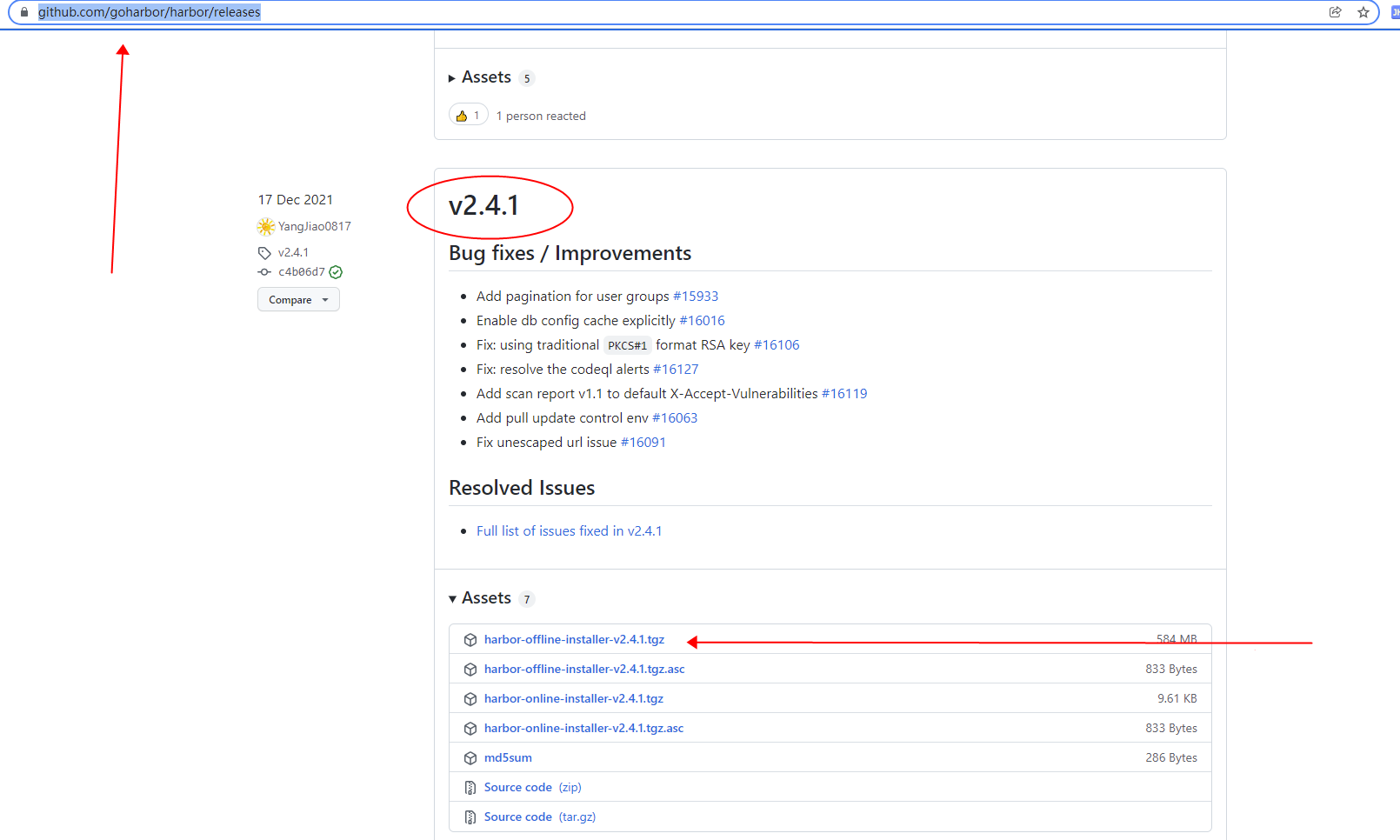
Task: Open the v2.4.1 release title
Action: pyautogui.click(x=483, y=205)
